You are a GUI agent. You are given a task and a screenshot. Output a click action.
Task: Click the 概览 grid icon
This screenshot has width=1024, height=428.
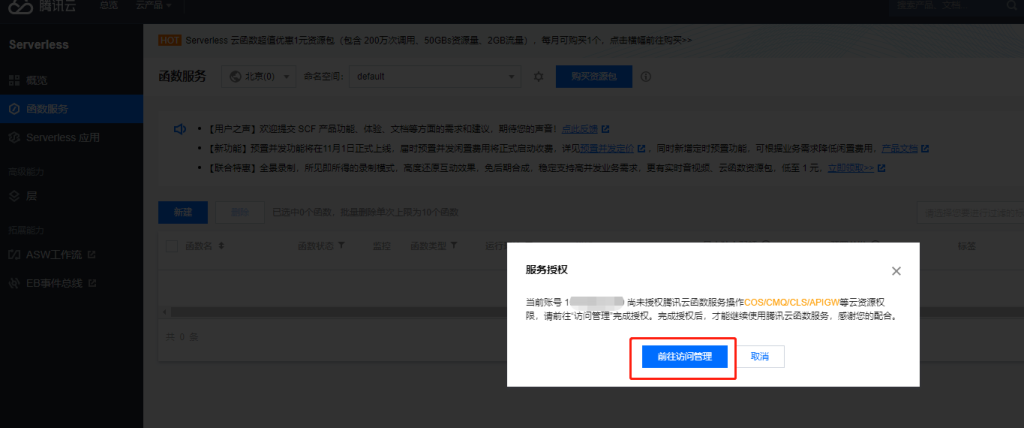[14, 81]
